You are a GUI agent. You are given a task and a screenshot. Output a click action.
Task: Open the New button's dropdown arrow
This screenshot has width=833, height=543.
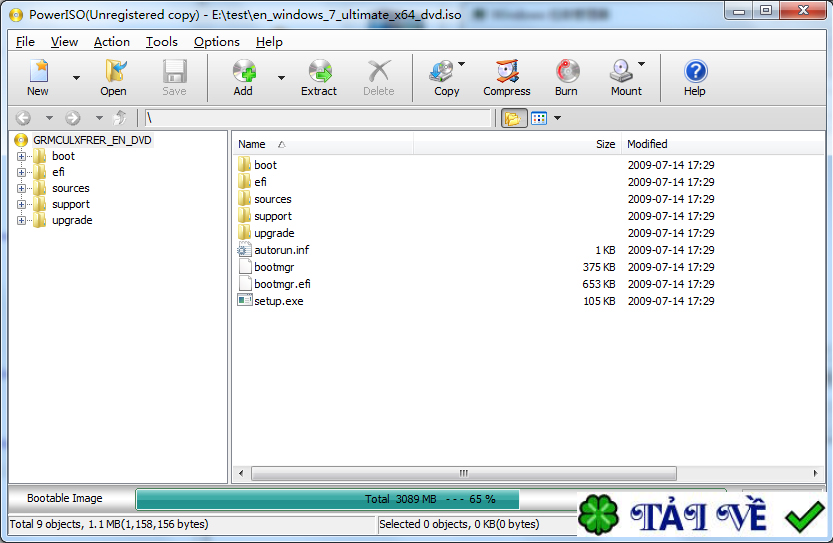[x=76, y=78]
